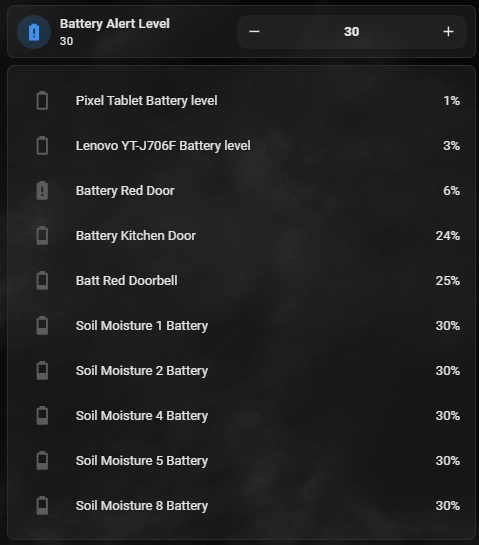The width and height of the screenshot is (479, 545).
Task: Click the Batt Red Doorbell battery icon
Action: pos(42,280)
